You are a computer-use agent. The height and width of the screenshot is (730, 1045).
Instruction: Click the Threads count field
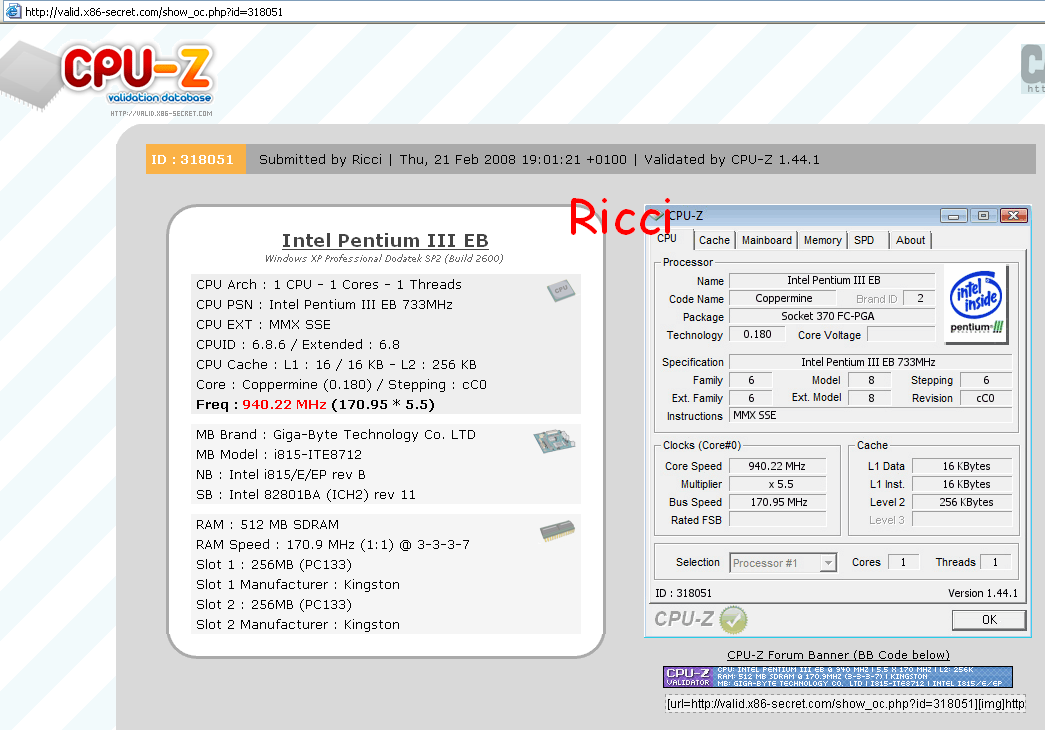point(995,562)
